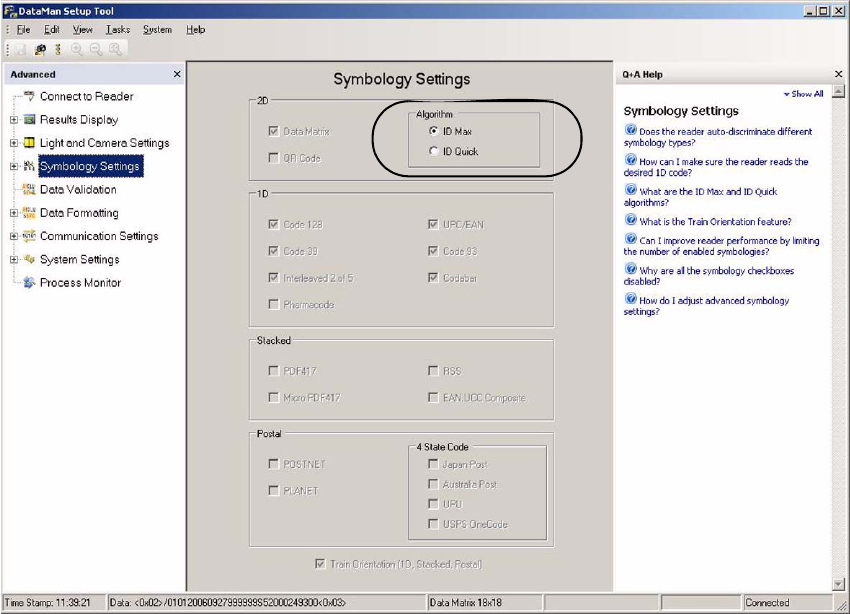Click the Save toolbar icon

coord(21,50)
